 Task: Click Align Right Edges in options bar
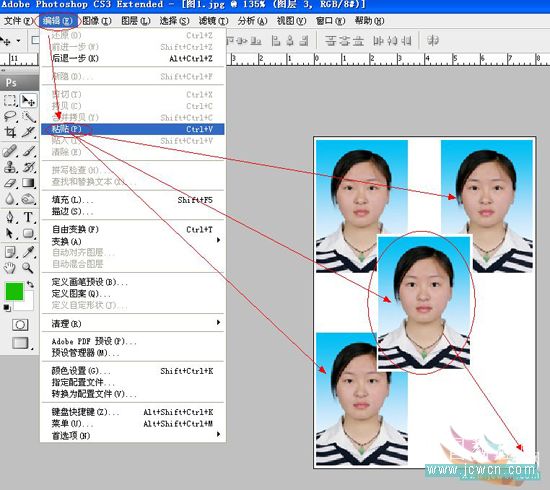304,41
